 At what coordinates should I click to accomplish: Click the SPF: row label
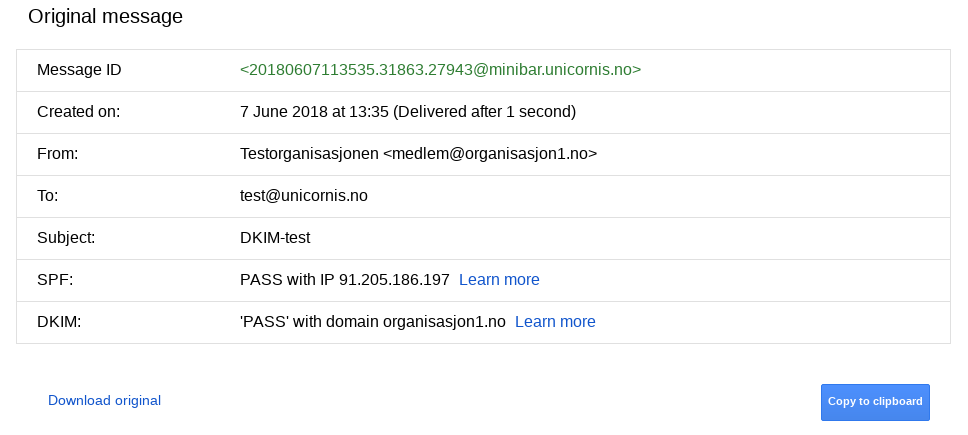click(x=55, y=280)
